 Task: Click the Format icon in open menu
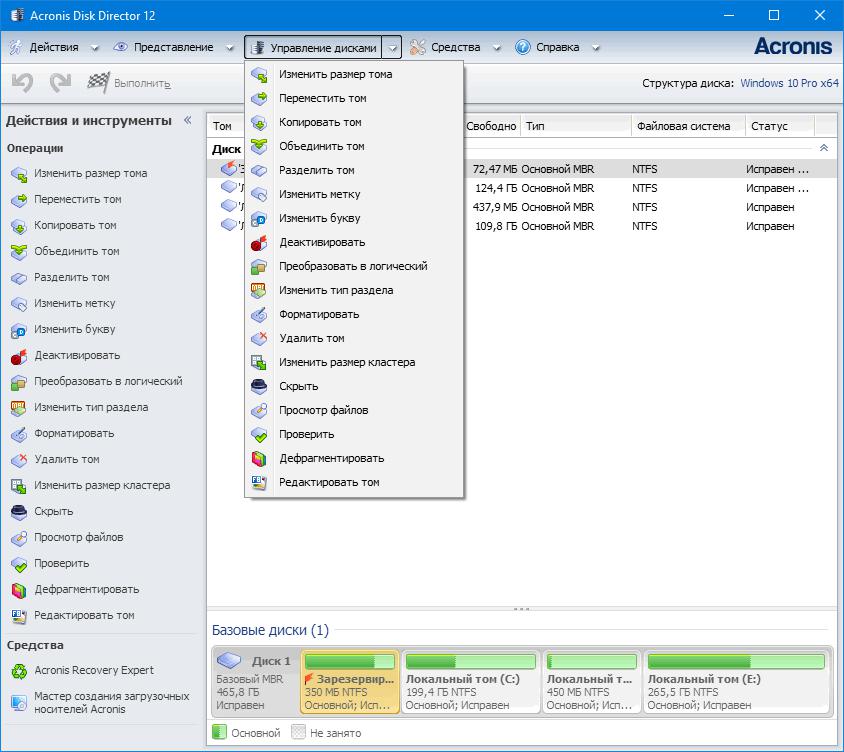tap(259, 315)
